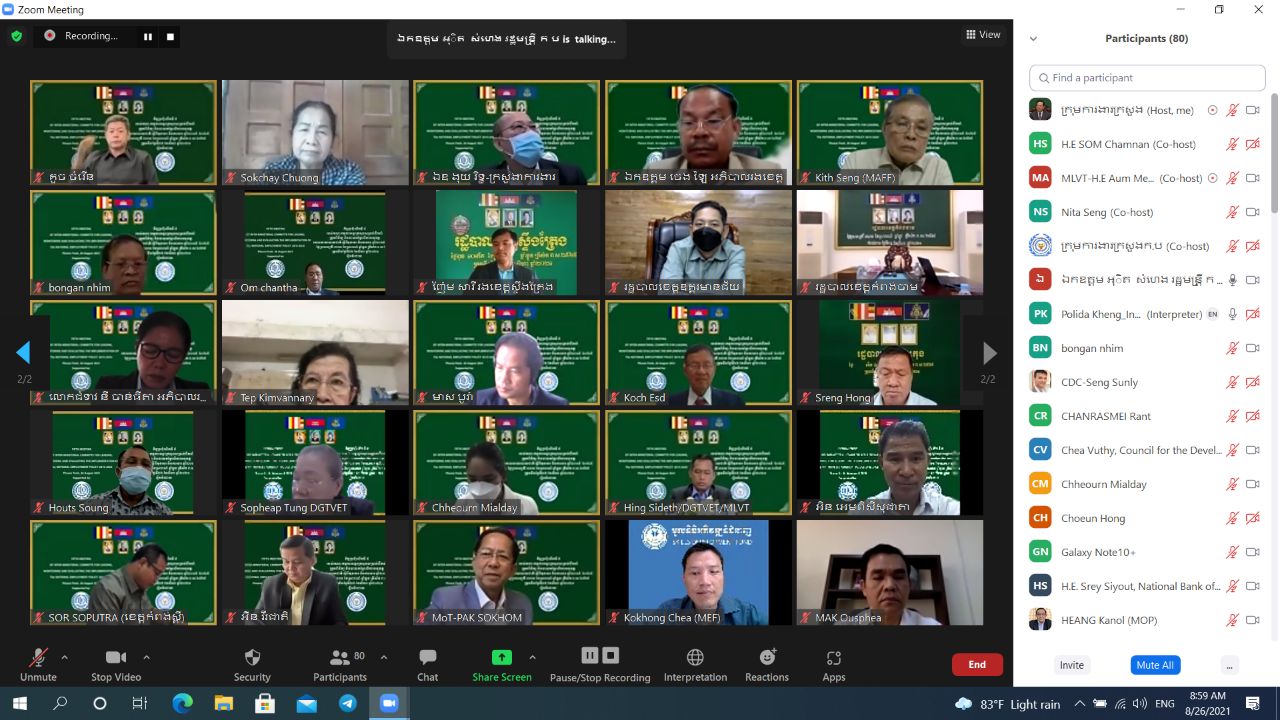Image resolution: width=1280 pixels, height=720 pixels.
Task: Toggle video for H.E SOM Chamnan
Action: (1252, 144)
